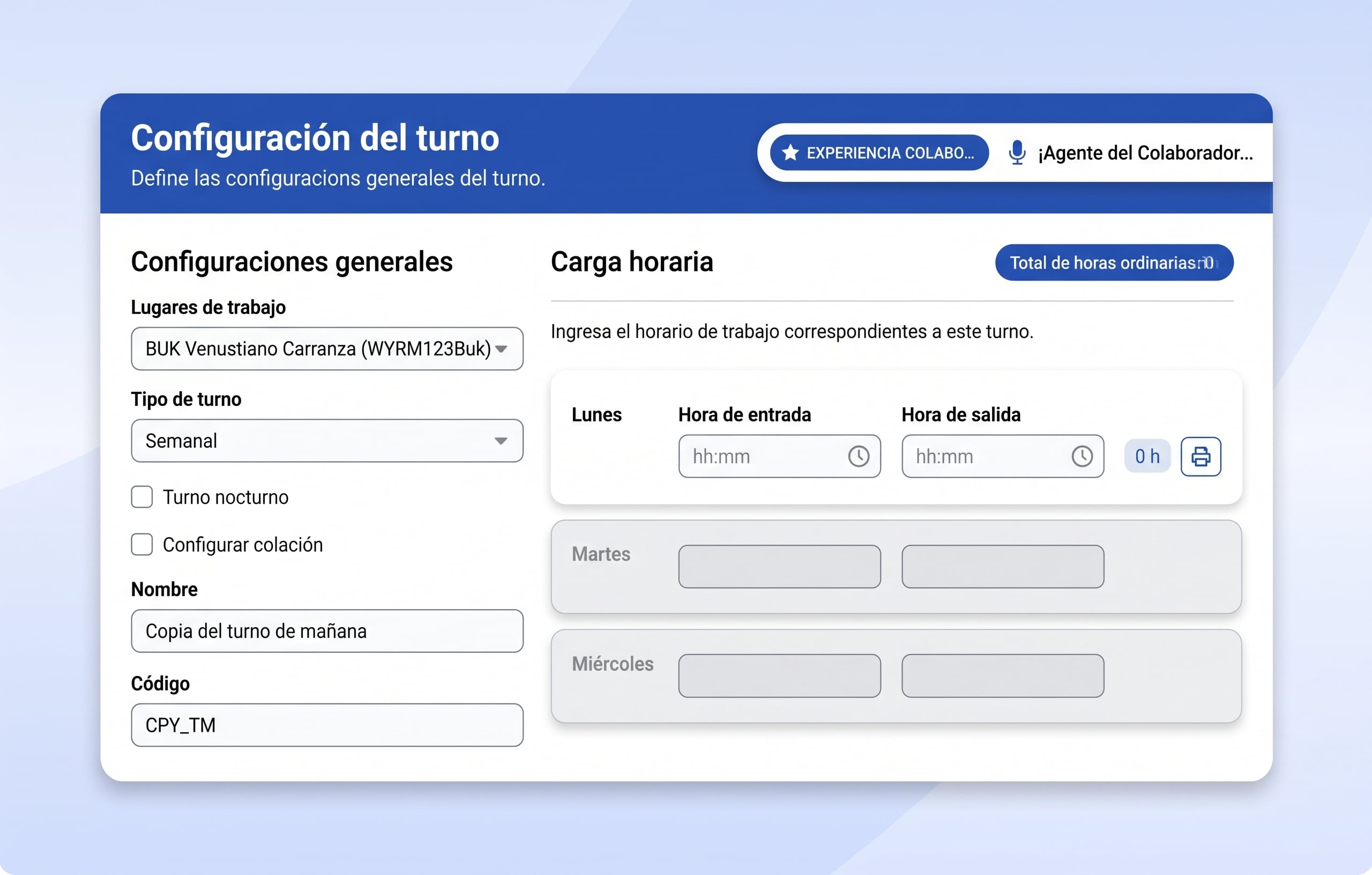
Task: Click the Miércoles exit time field
Action: [1003, 676]
